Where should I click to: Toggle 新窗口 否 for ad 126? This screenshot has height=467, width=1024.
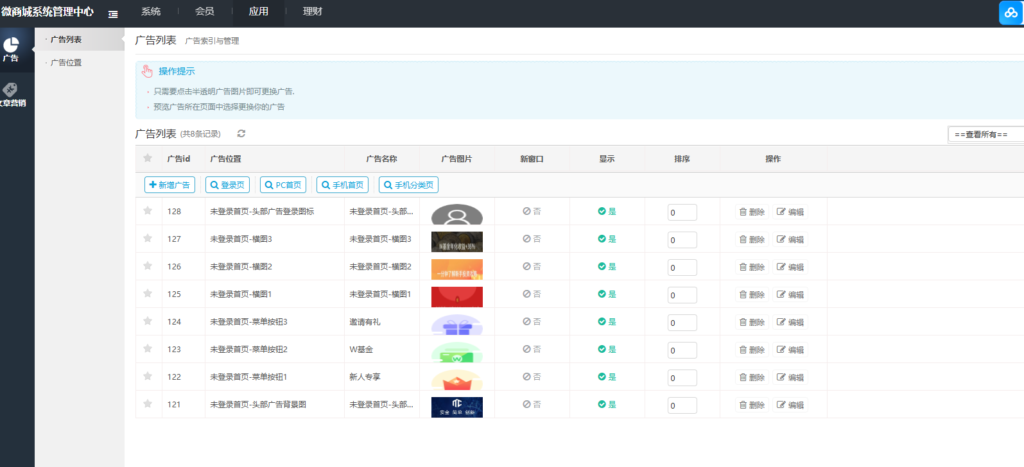point(532,266)
